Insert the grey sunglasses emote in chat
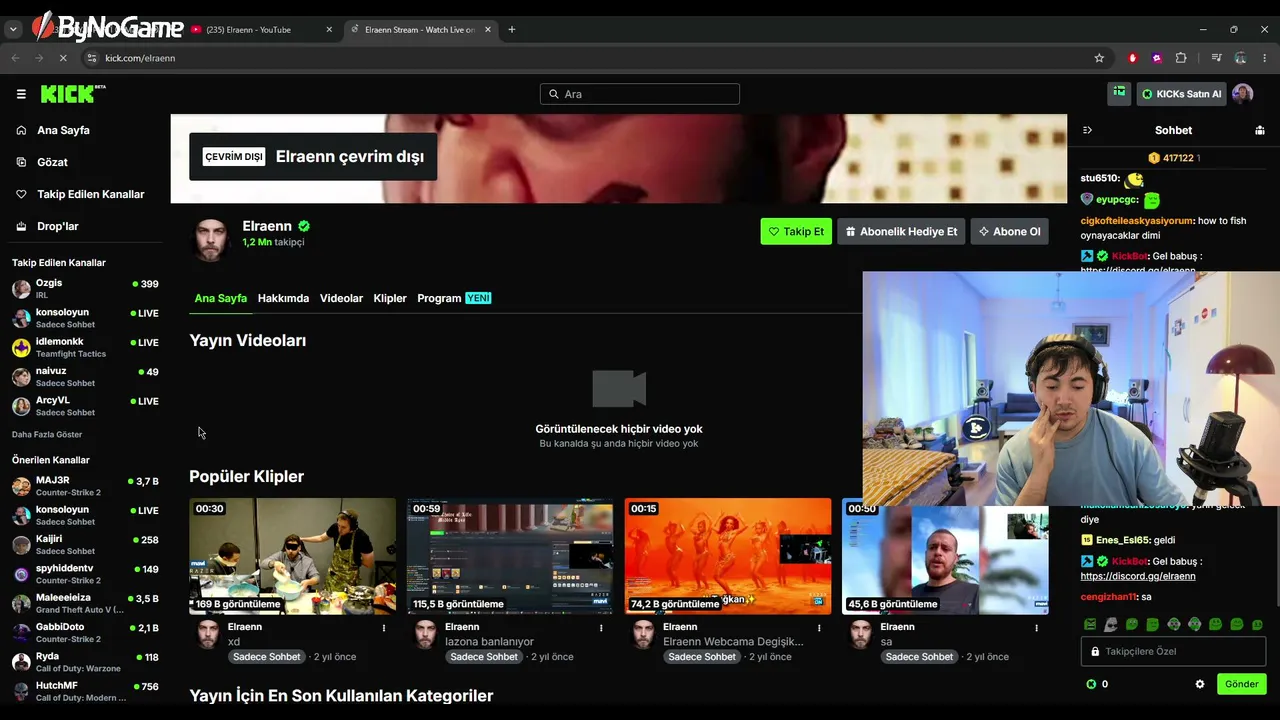Image resolution: width=1280 pixels, height=720 pixels. (1111, 624)
